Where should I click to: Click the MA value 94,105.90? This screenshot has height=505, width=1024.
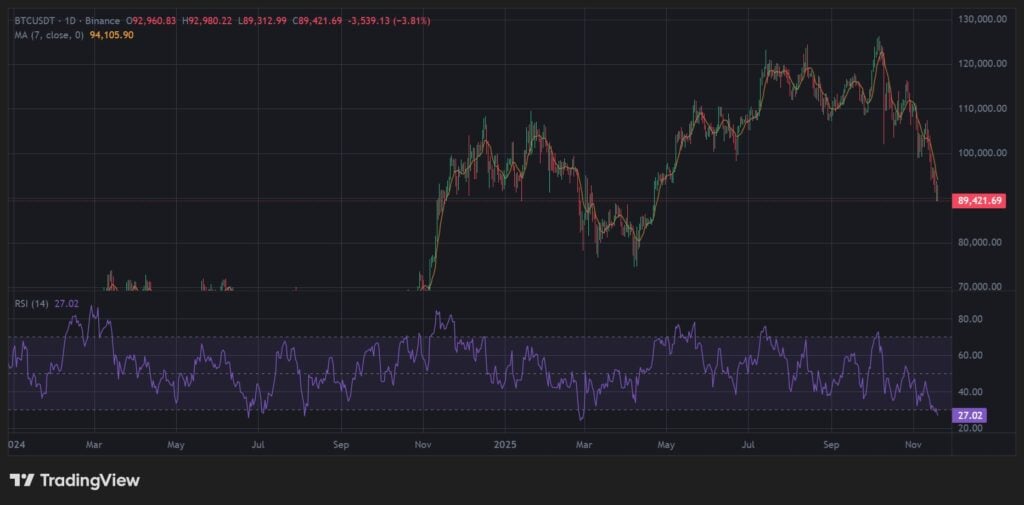click(x=112, y=35)
